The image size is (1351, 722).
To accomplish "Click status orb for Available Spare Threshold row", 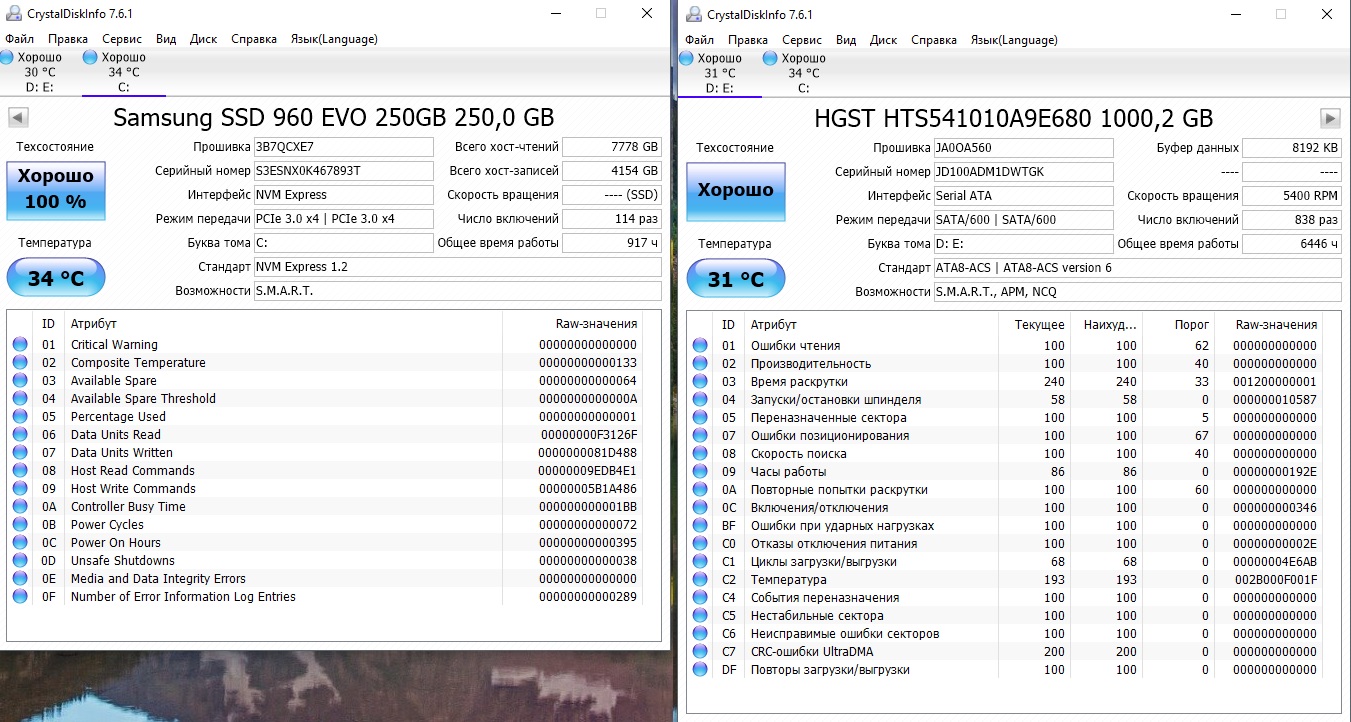I will [21, 399].
